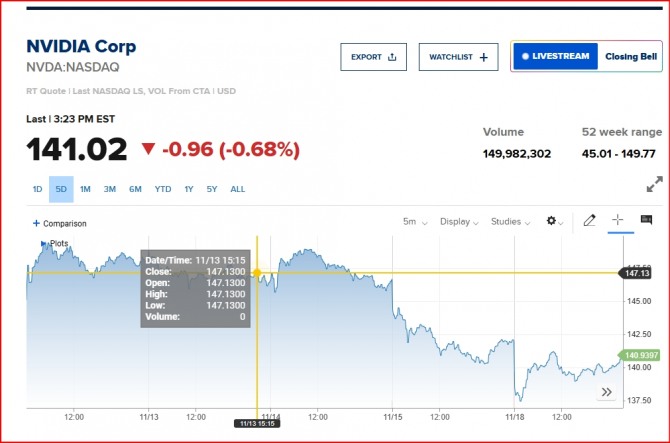Switch to the 1D range tab
The image size is (670, 443).
point(37,189)
